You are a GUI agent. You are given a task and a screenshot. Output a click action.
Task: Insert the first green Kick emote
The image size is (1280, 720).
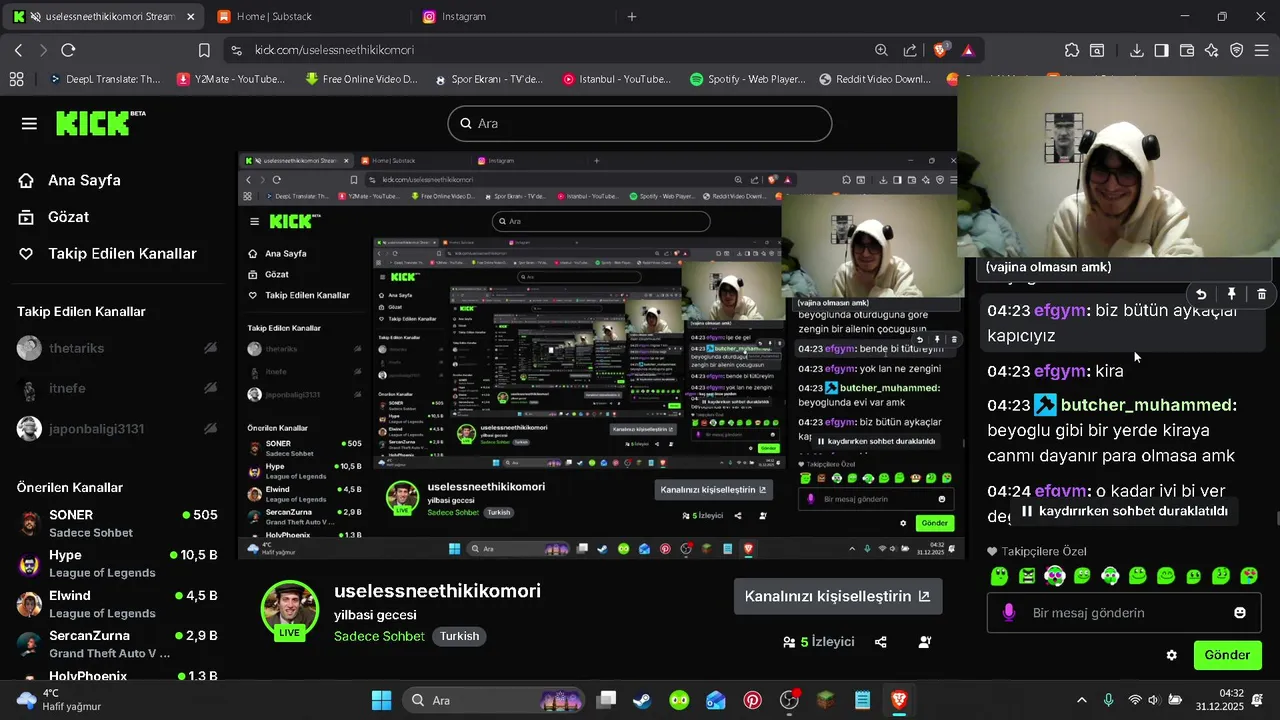coord(998,576)
